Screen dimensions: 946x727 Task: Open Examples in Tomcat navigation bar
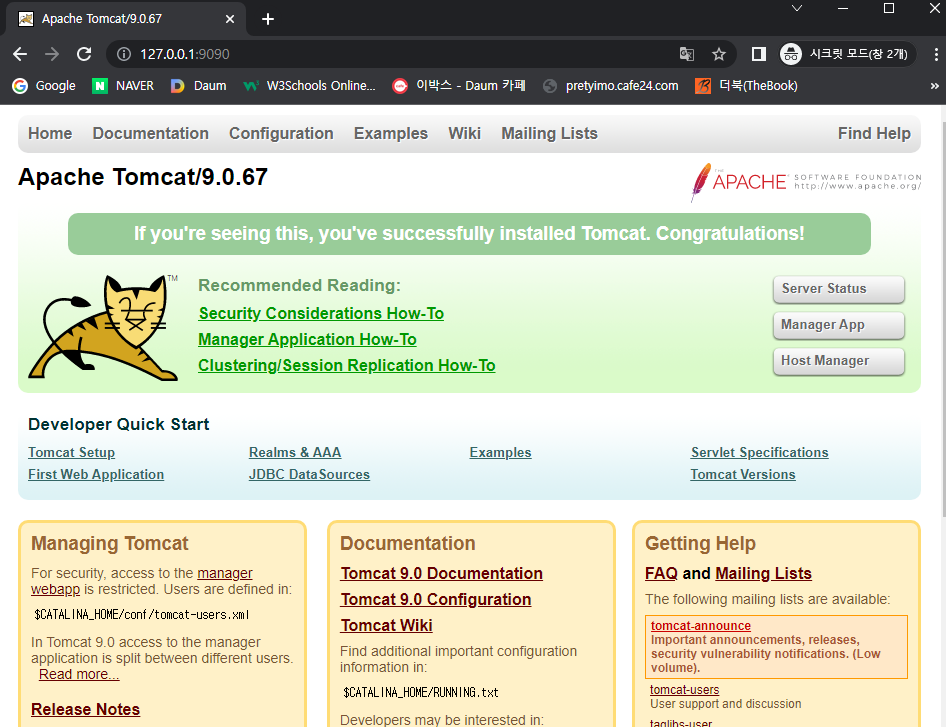pos(391,133)
